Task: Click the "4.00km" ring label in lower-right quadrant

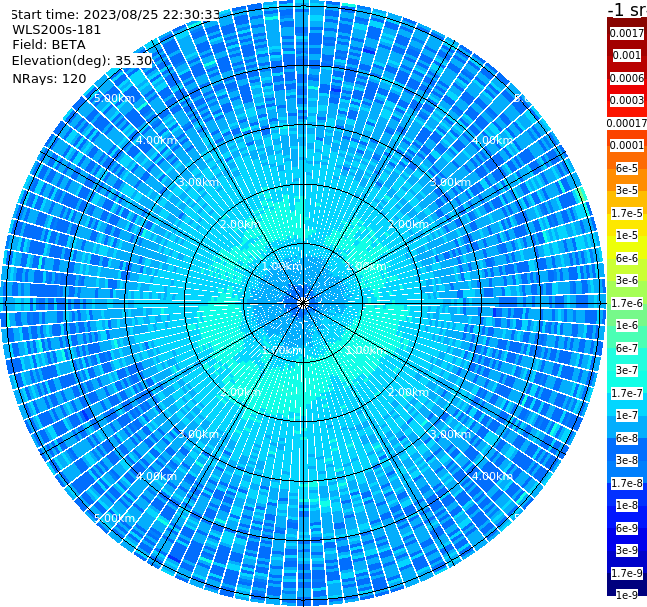Action: click(492, 476)
